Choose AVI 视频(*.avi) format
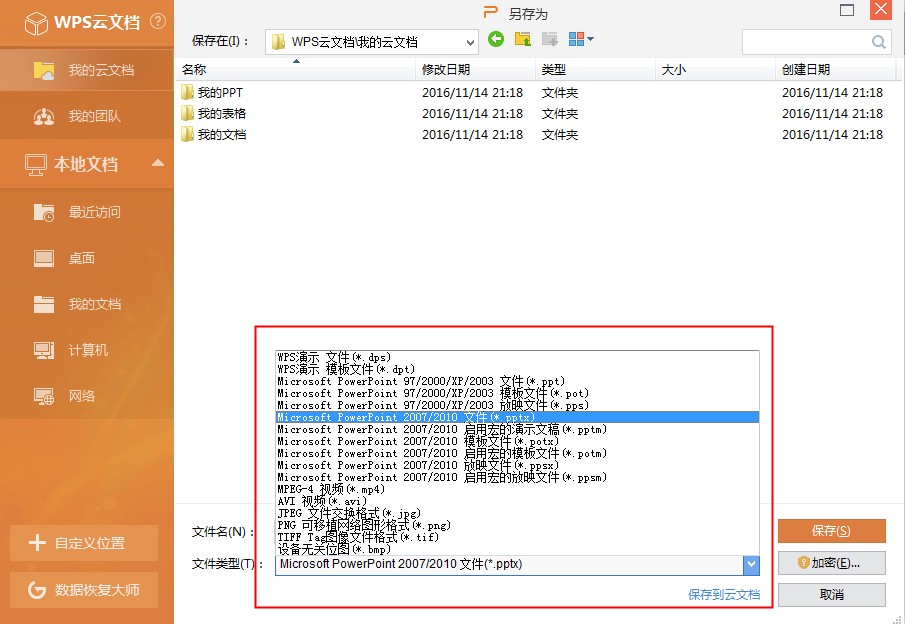The width and height of the screenshot is (905, 624). tap(517, 501)
